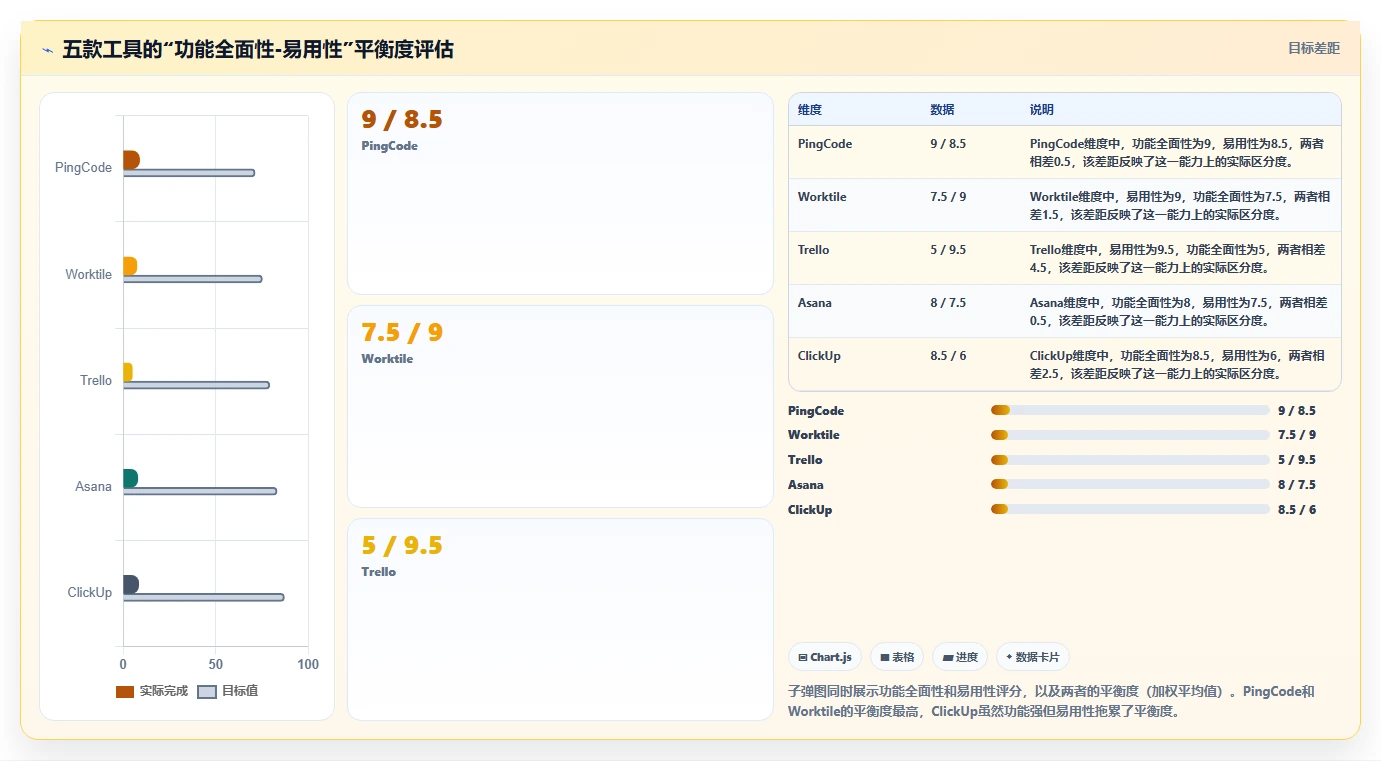1381x761 pixels.
Task: Click the PingCode label on the chart axis
Action: point(83,168)
